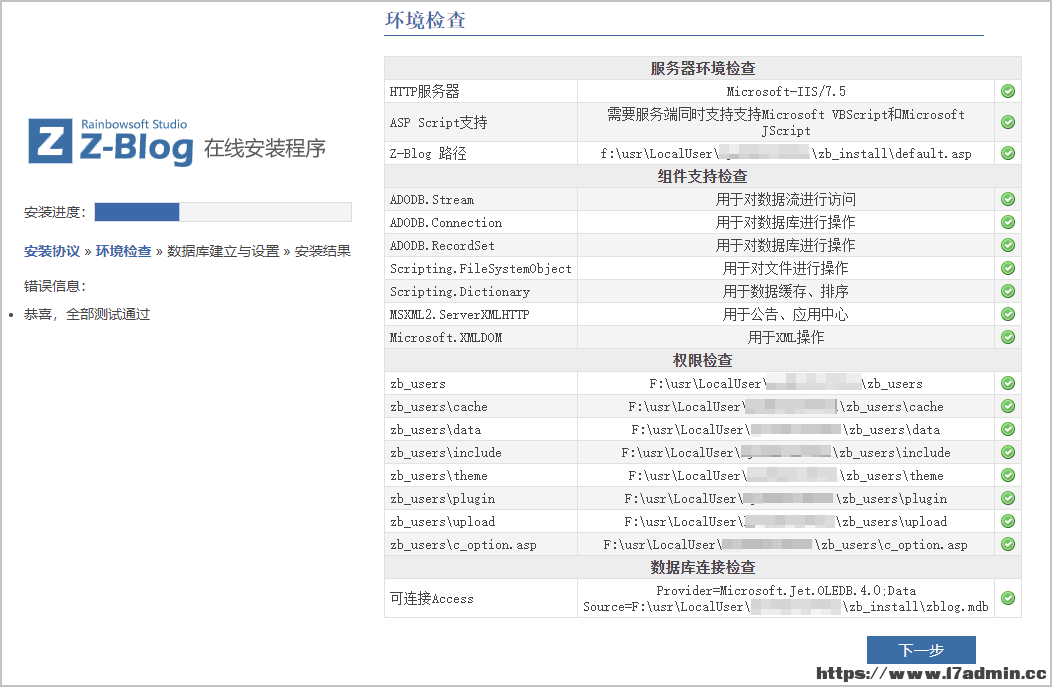
Task: Click the 组件支持检查 section header
Action: pyautogui.click(x=702, y=176)
